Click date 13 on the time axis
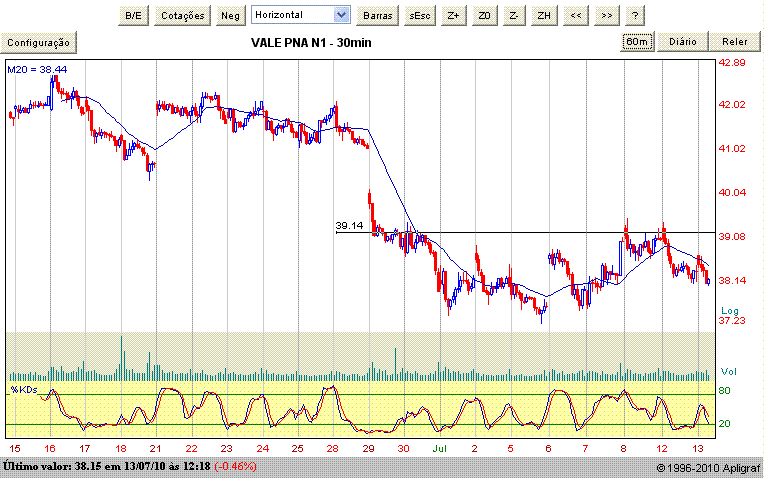Image resolution: width=764 pixels, height=478 pixels. point(698,448)
